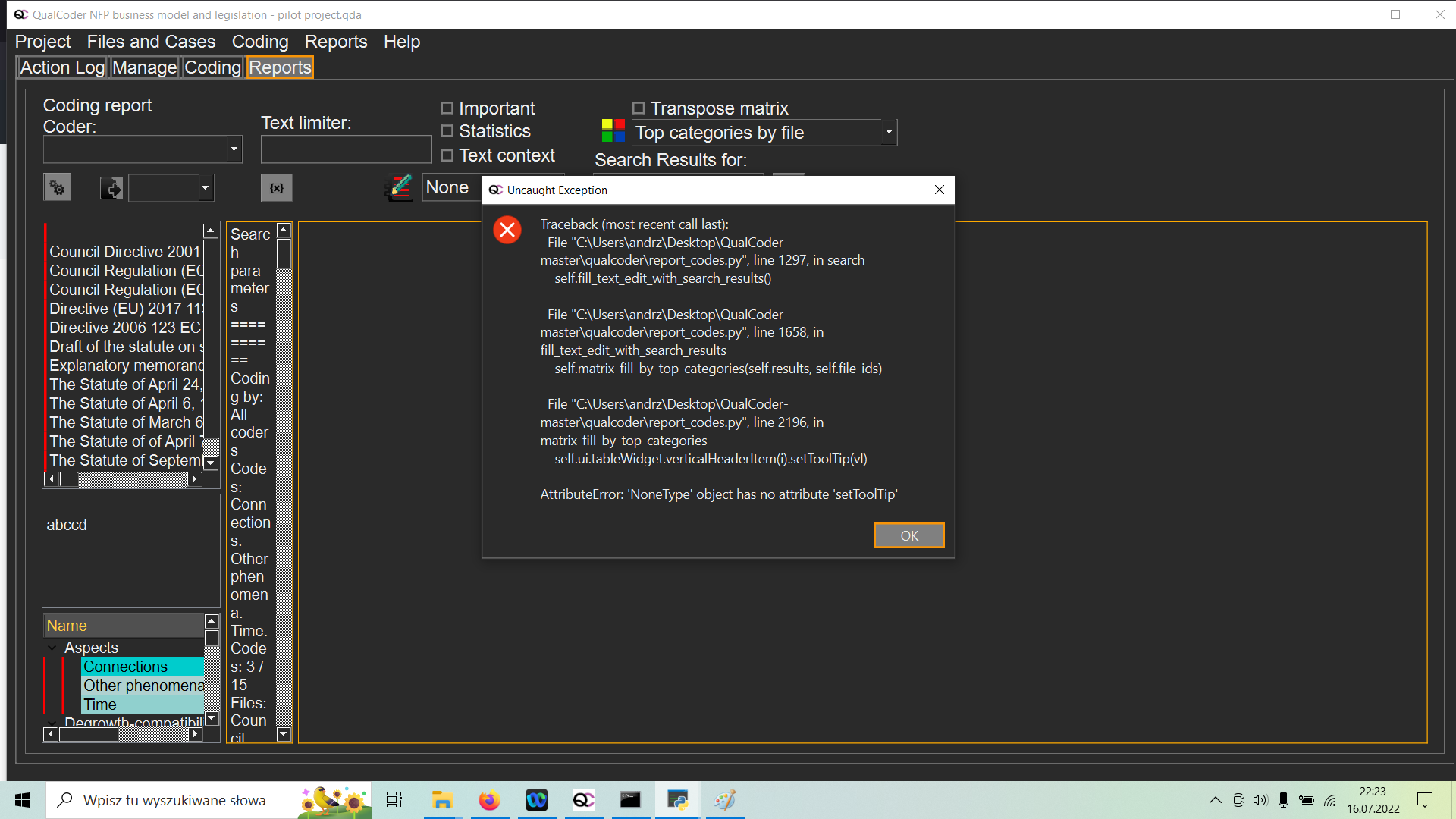The height and width of the screenshot is (819, 1456).
Task: Toggle the Statistics checkbox
Action: (x=447, y=131)
